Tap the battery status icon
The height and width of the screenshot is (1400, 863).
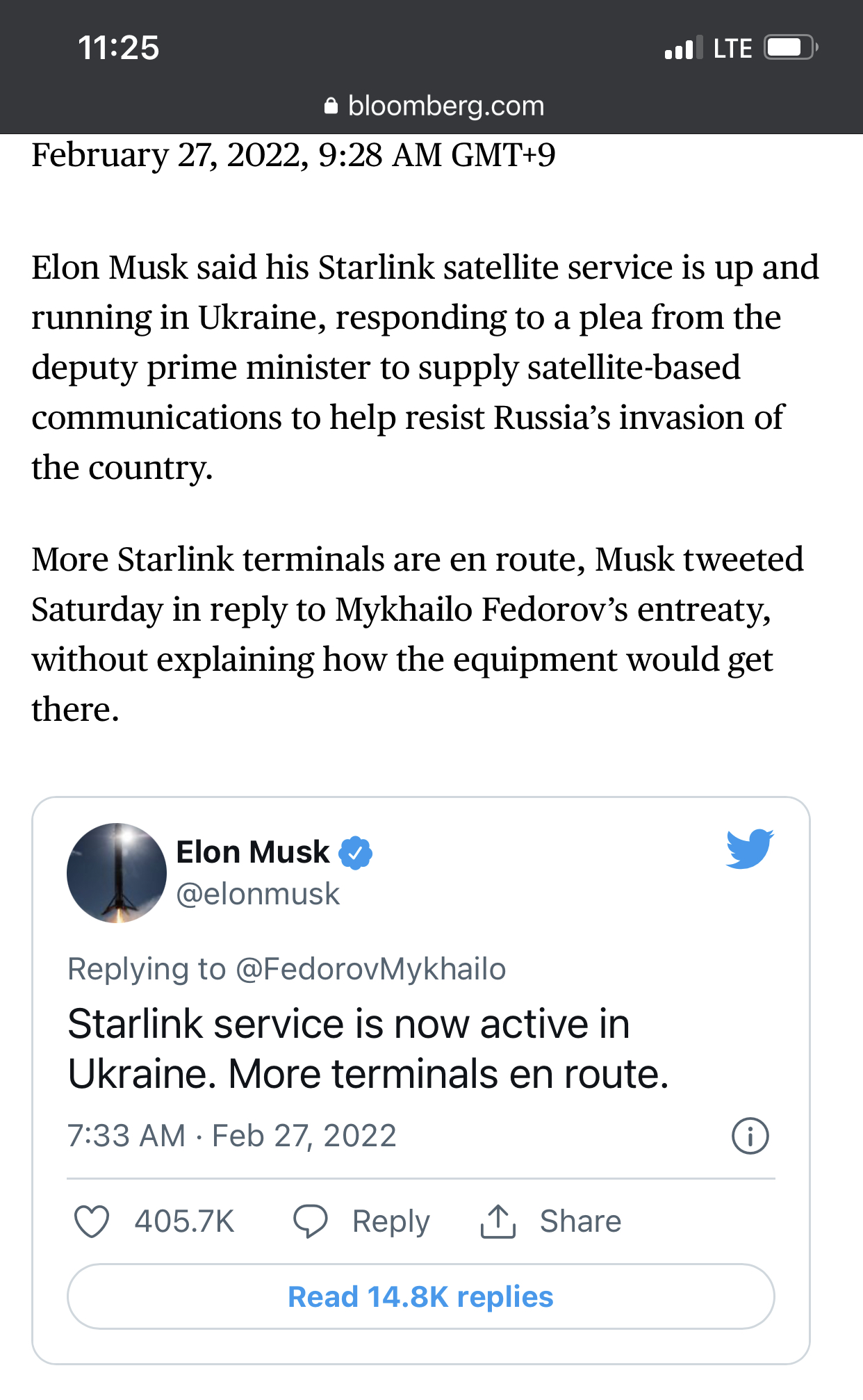click(x=790, y=48)
